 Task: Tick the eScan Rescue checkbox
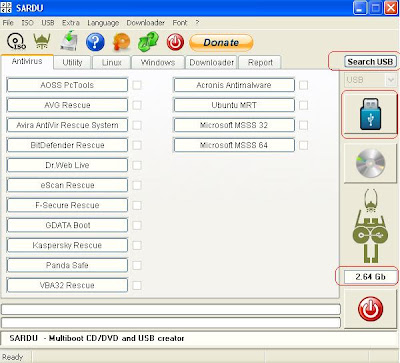[x=137, y=185]
